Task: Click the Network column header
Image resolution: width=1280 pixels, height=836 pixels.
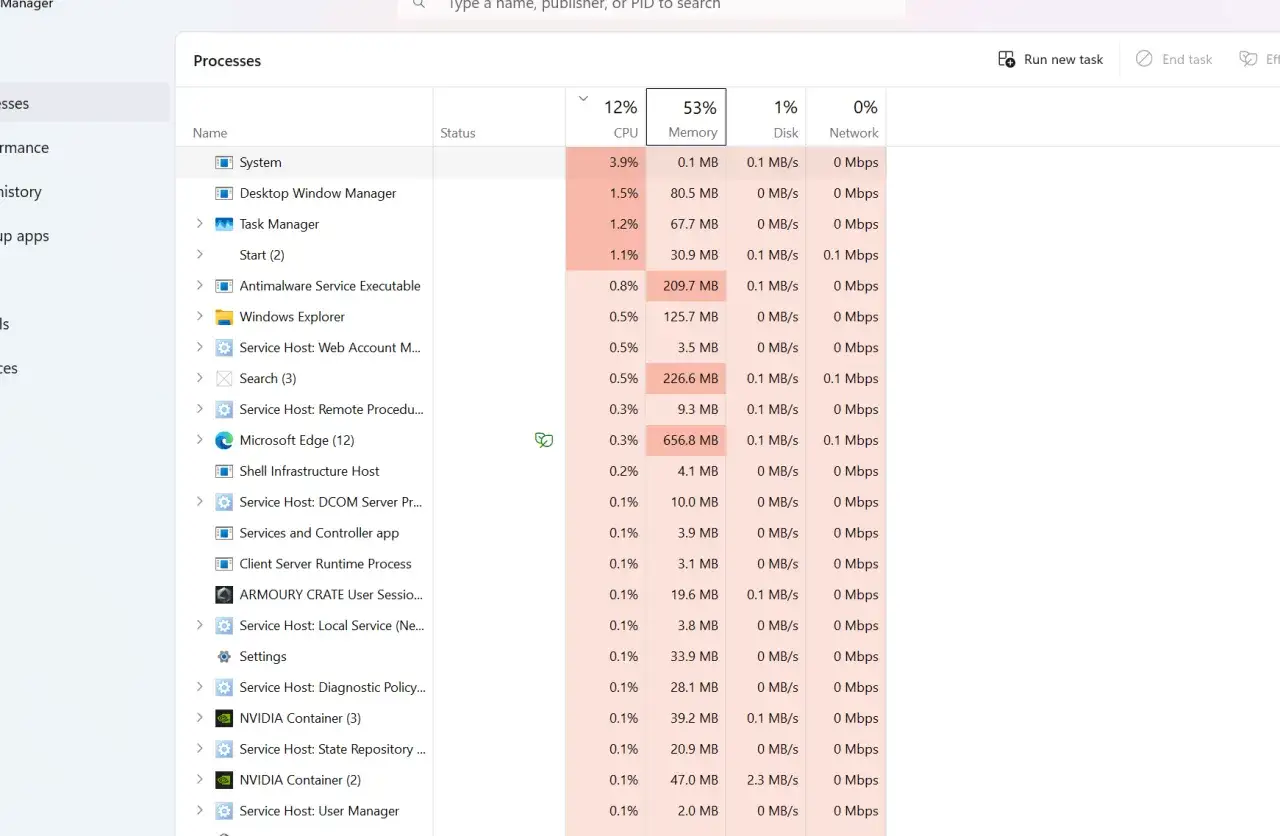Action: pos(846,117)
